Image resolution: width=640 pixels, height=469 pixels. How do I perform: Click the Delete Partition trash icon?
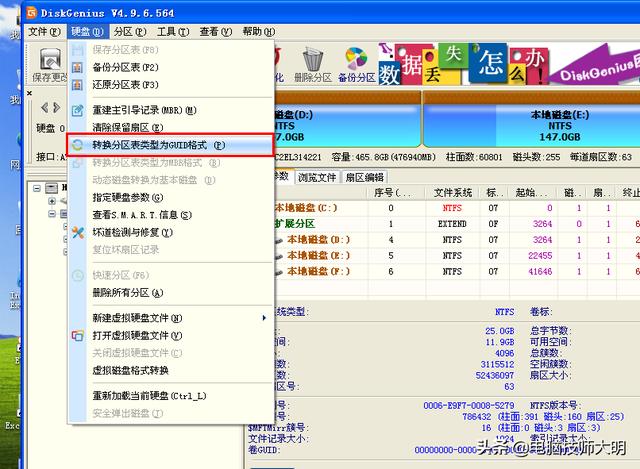pyautogui.click(x=313, y=60)
